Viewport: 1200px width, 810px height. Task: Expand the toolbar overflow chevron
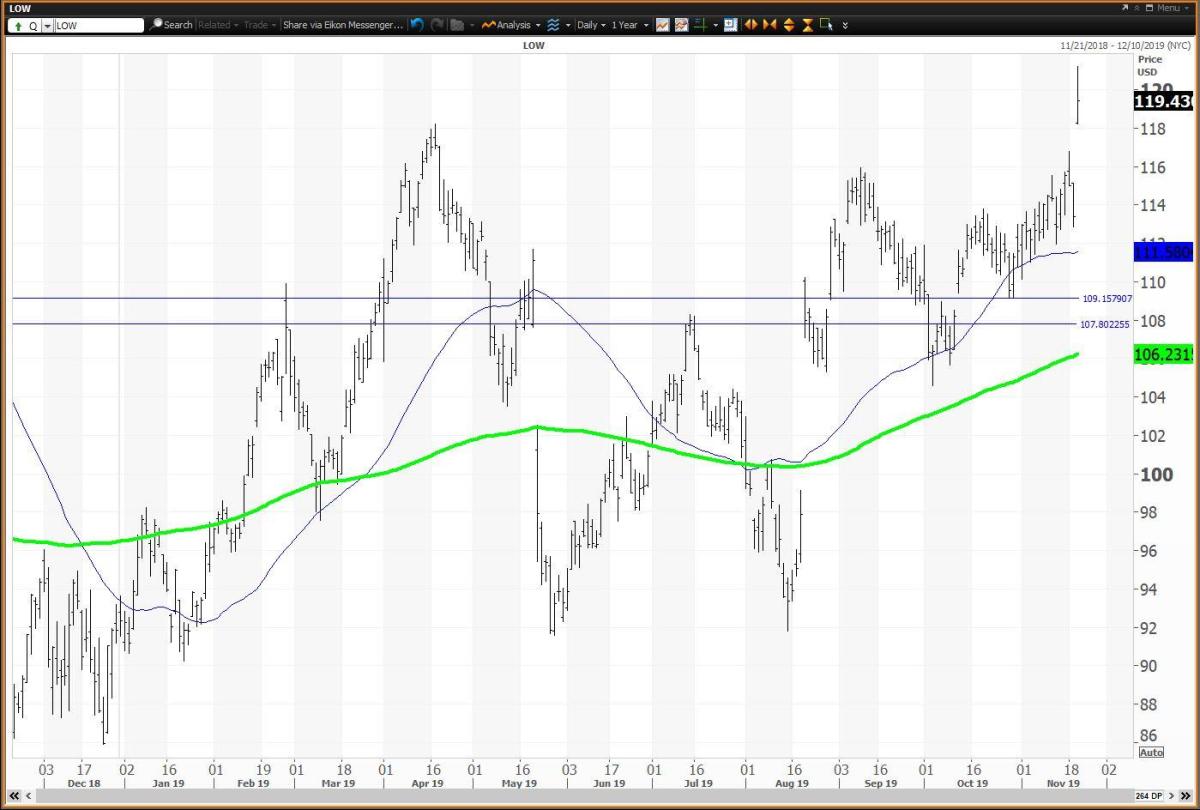tap(845, 26)
